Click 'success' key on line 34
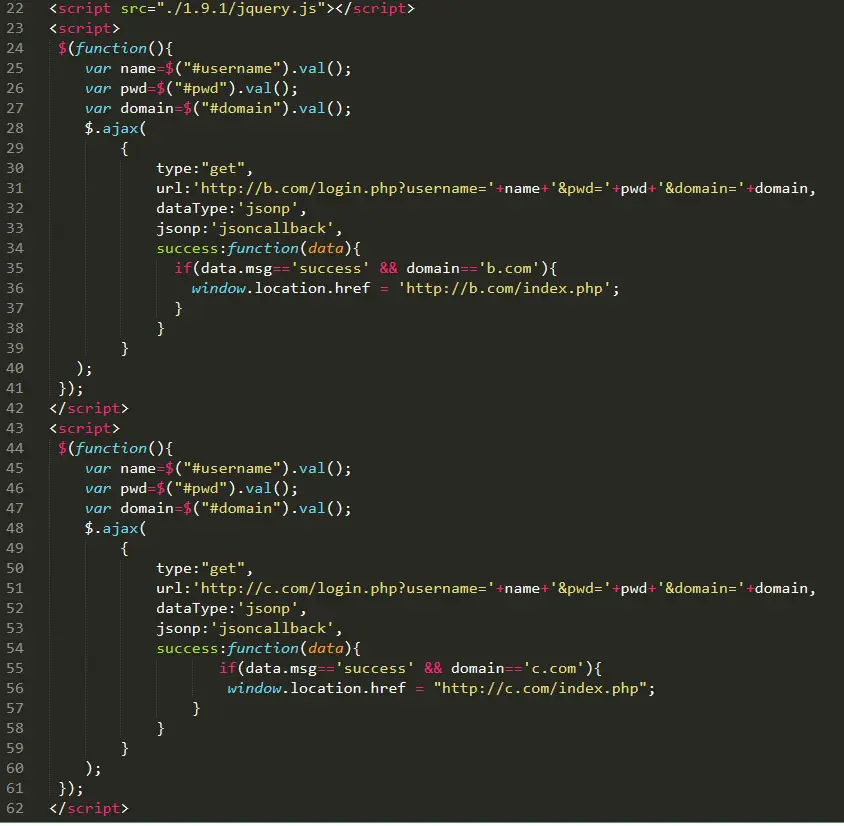This screenshot has width=844, height=826. coord(187,249)
